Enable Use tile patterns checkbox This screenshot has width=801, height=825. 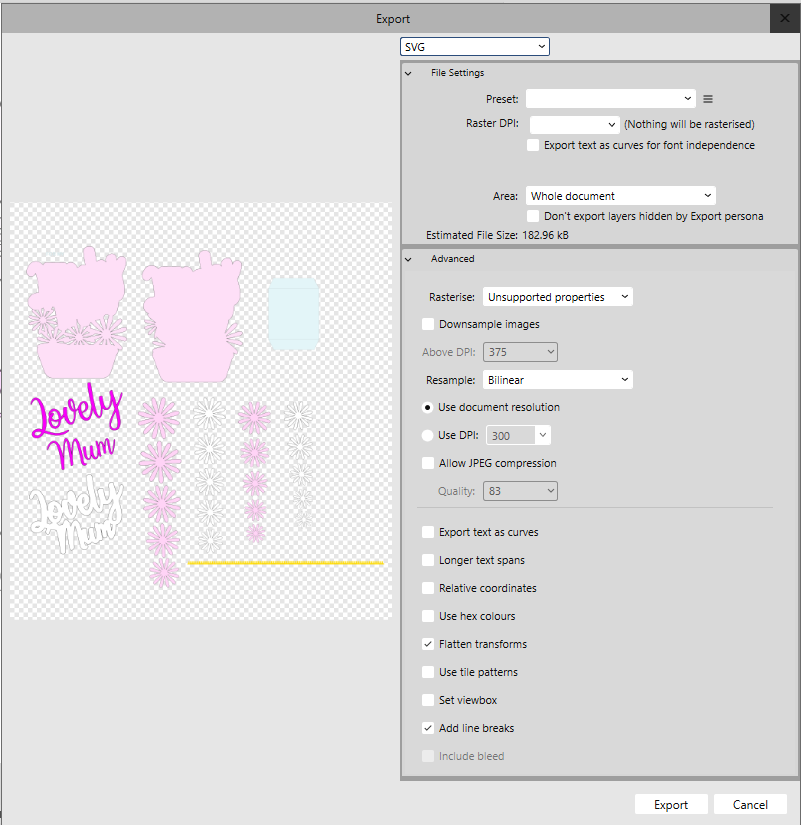[x=428, y=672]
